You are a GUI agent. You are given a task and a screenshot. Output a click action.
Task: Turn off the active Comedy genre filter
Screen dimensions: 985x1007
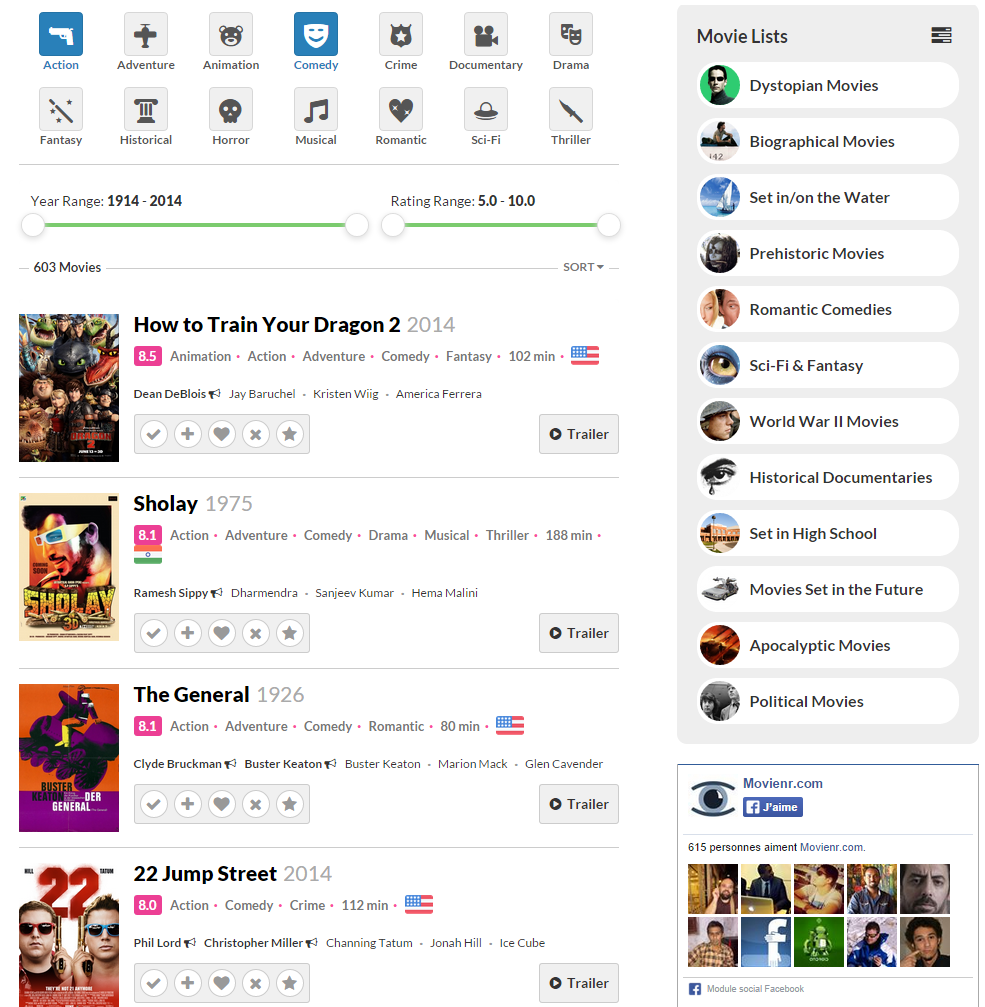315,35
